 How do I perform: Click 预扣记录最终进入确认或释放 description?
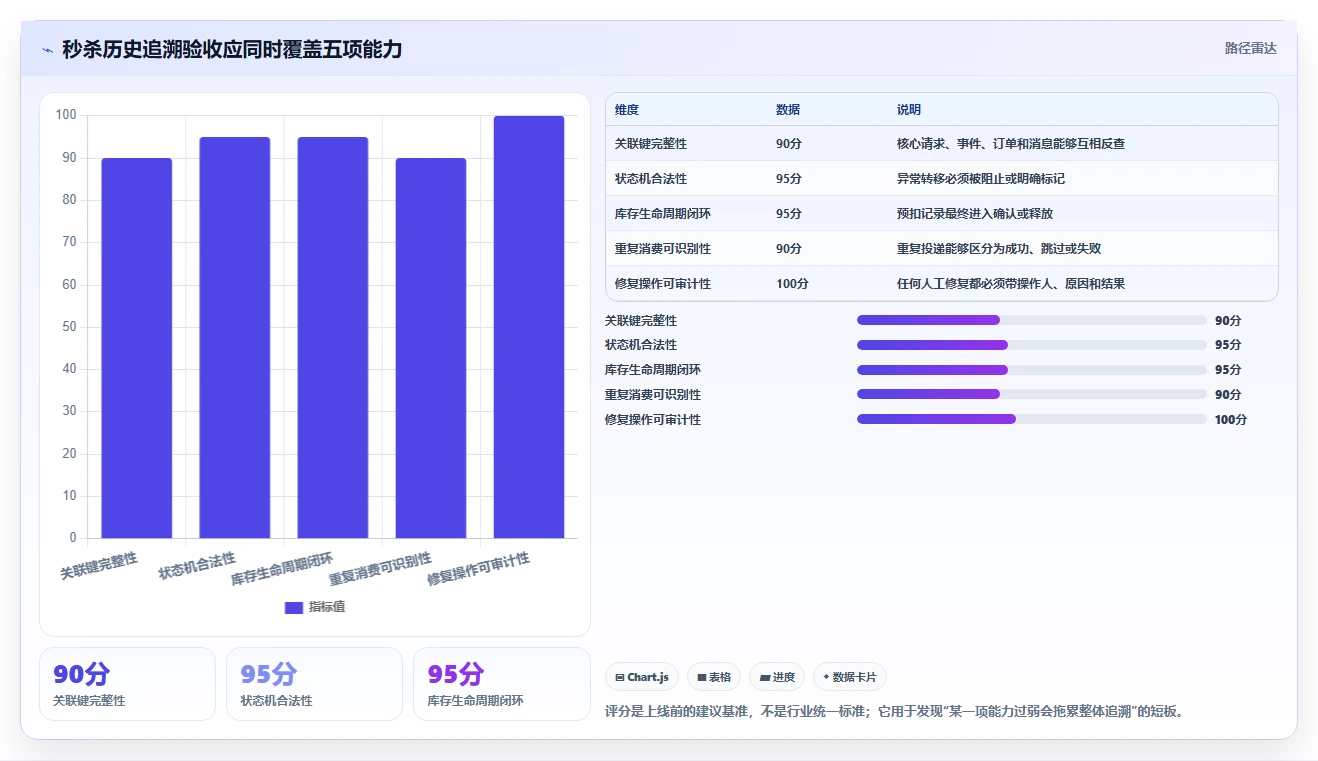point(975,214)
